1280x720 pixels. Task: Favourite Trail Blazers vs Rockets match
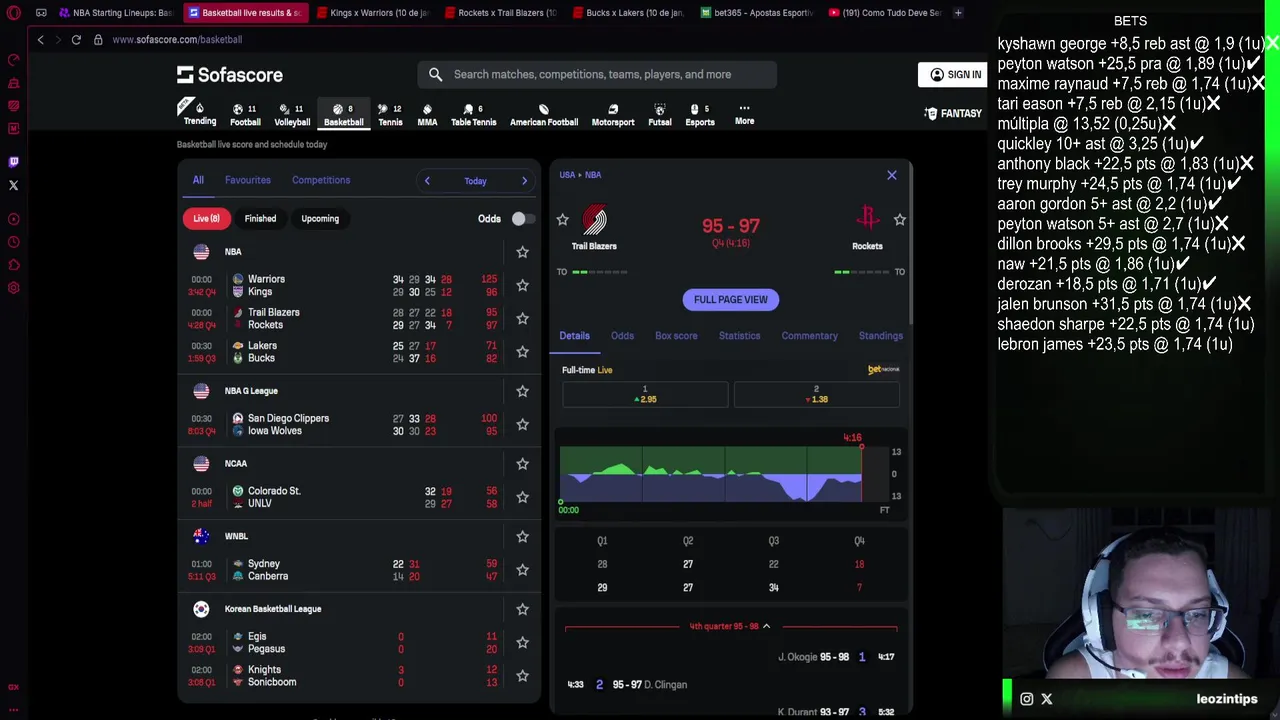[522, 318]
